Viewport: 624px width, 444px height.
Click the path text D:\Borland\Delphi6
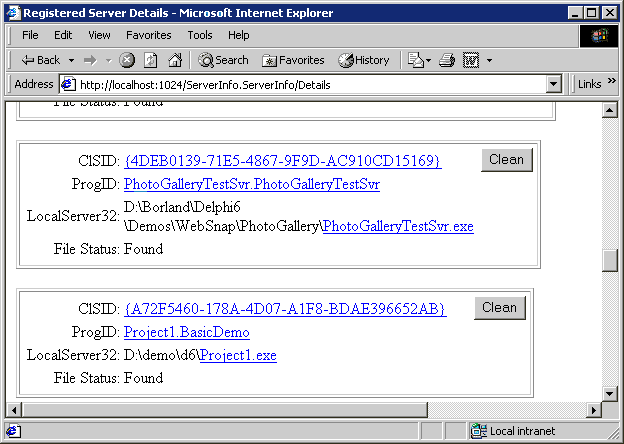[x=182, y=207]
